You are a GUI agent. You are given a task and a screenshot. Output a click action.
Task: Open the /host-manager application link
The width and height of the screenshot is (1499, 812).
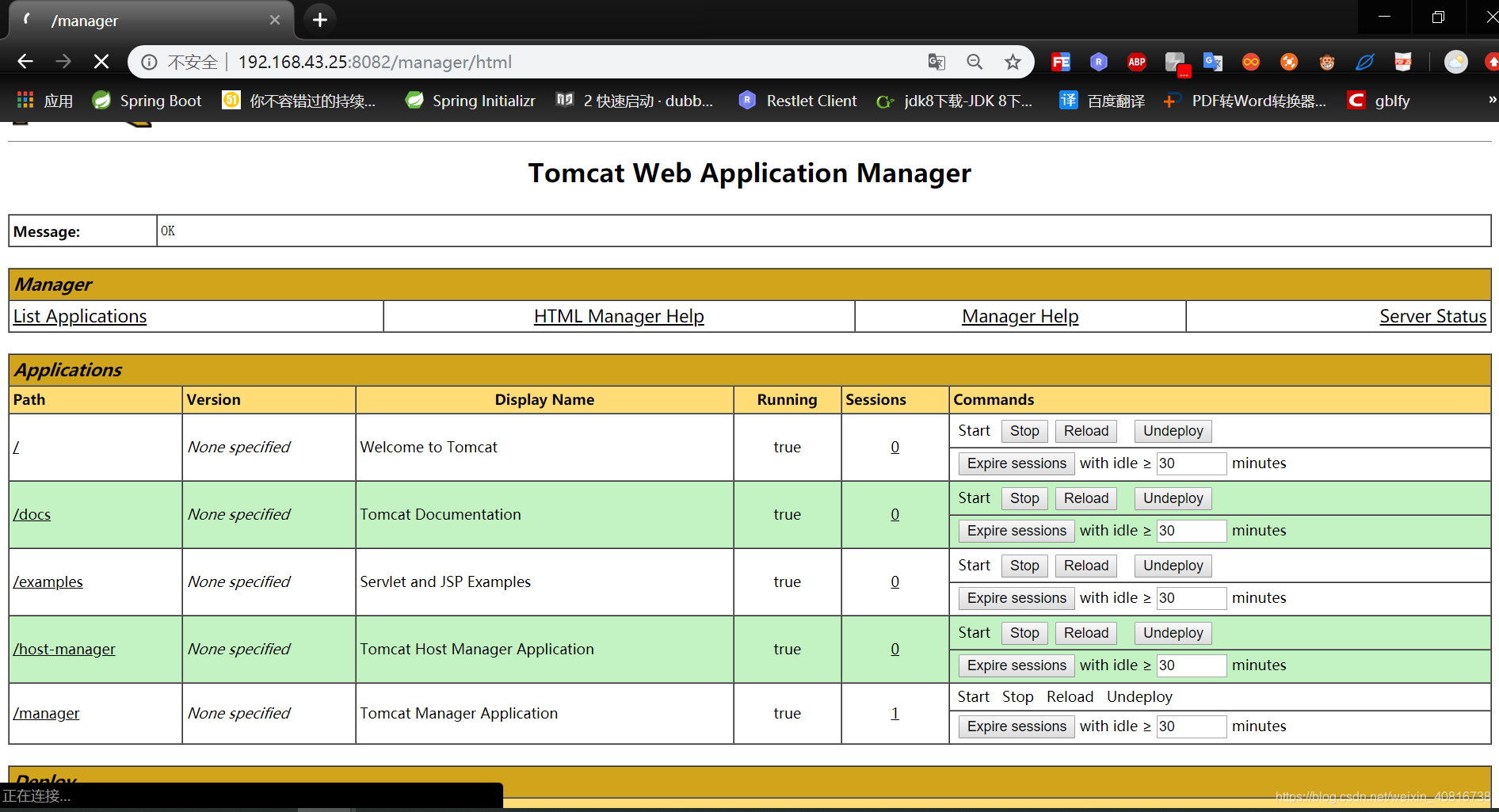click(64, 649)
